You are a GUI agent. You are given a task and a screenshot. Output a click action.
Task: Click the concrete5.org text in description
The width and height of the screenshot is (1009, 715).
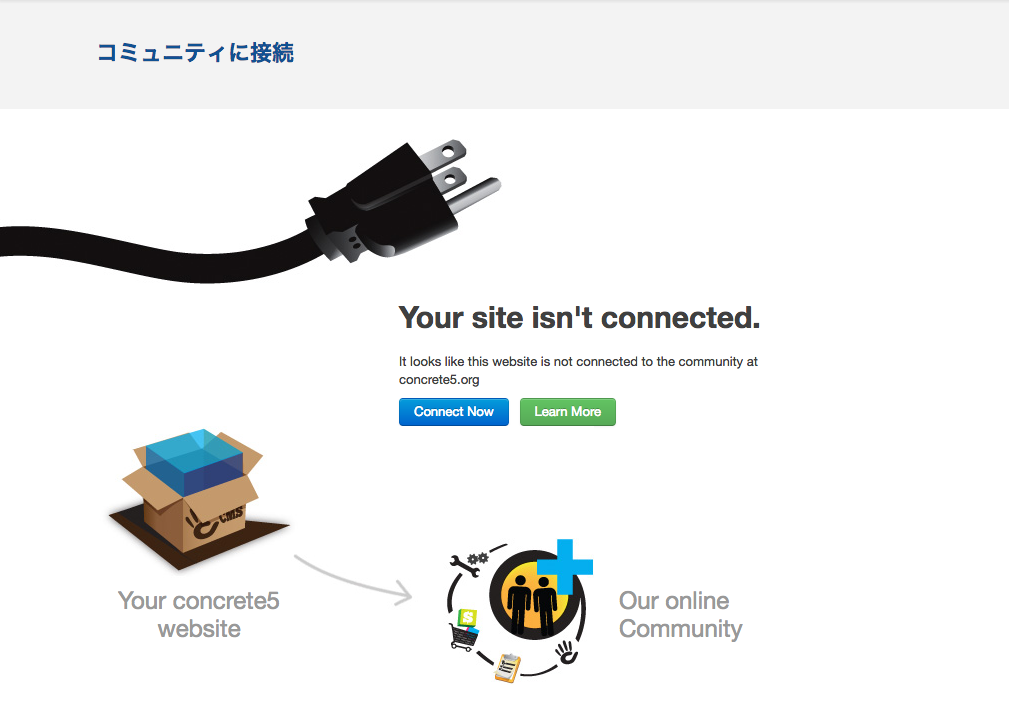[439, 380]
